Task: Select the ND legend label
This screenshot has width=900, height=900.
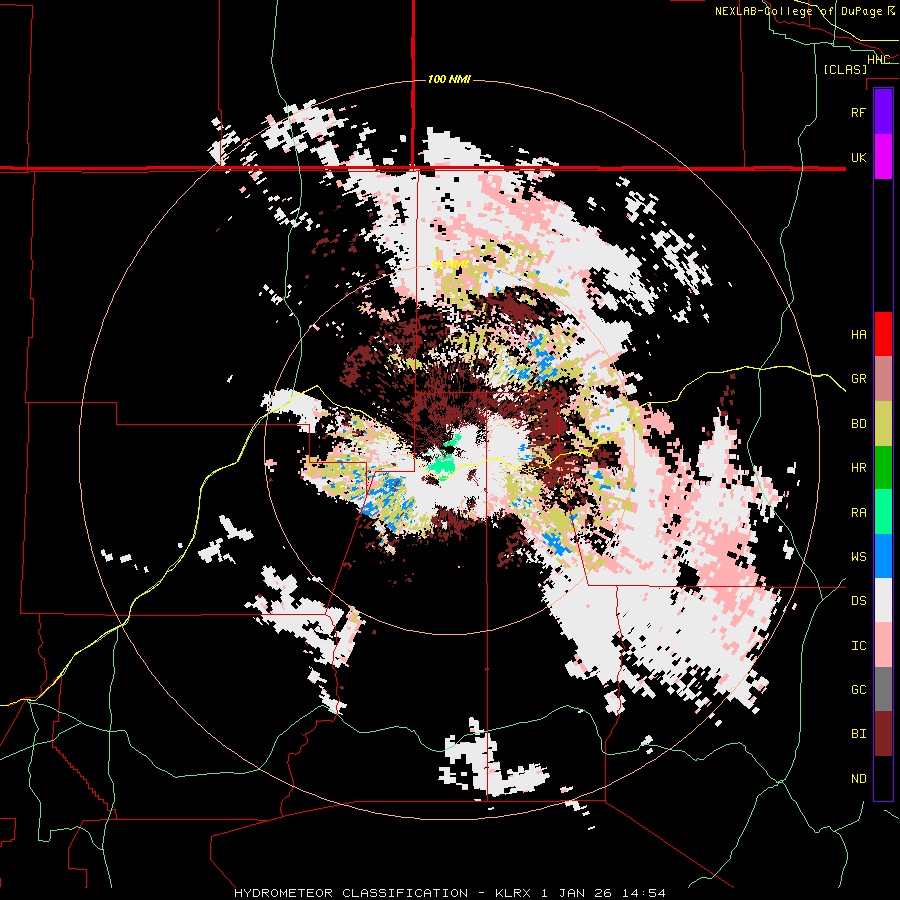Action: coord(858,779)
